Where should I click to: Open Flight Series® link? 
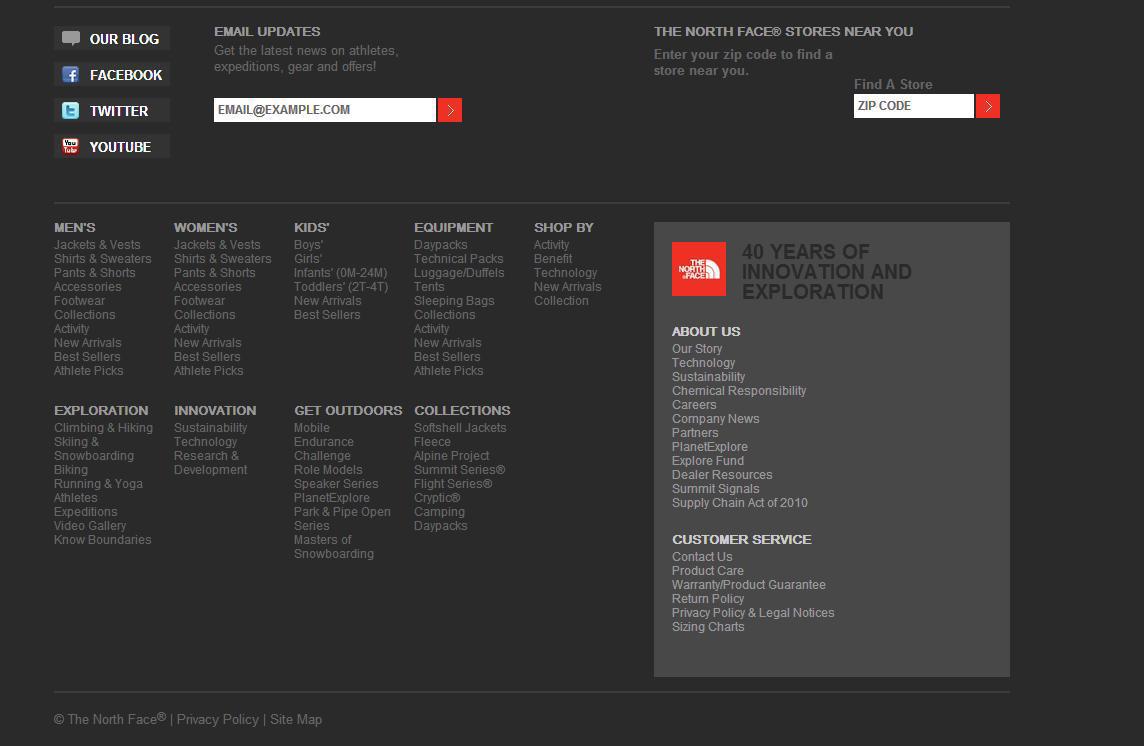tap(453, 484)
